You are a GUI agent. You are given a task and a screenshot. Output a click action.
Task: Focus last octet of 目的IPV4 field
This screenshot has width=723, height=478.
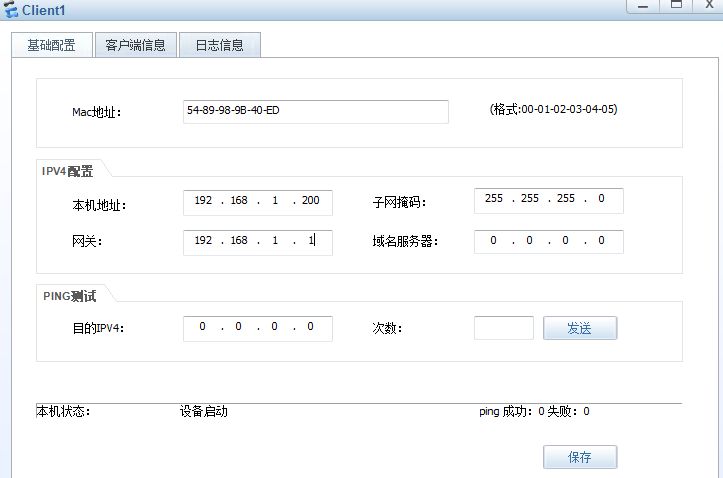point(311,327)
